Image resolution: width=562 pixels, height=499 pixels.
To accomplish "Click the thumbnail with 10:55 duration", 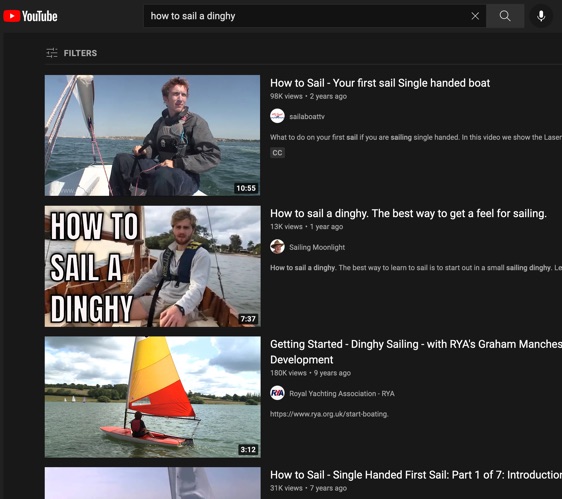I will [152, 136].
